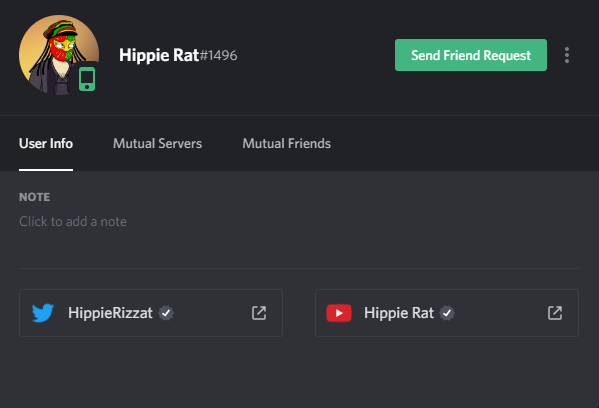
Task: Click the note field to add a note
Action: coord(73,222)
